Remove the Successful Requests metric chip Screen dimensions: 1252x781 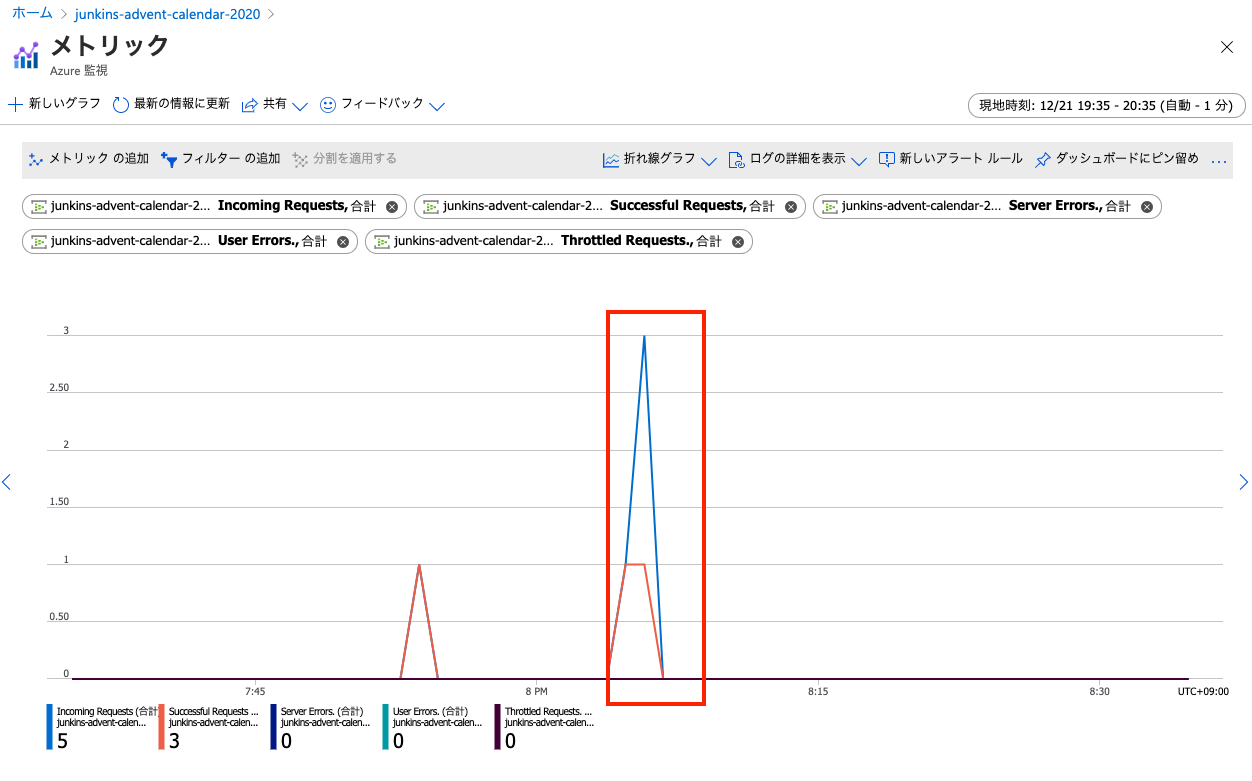(x=790, y=207)
